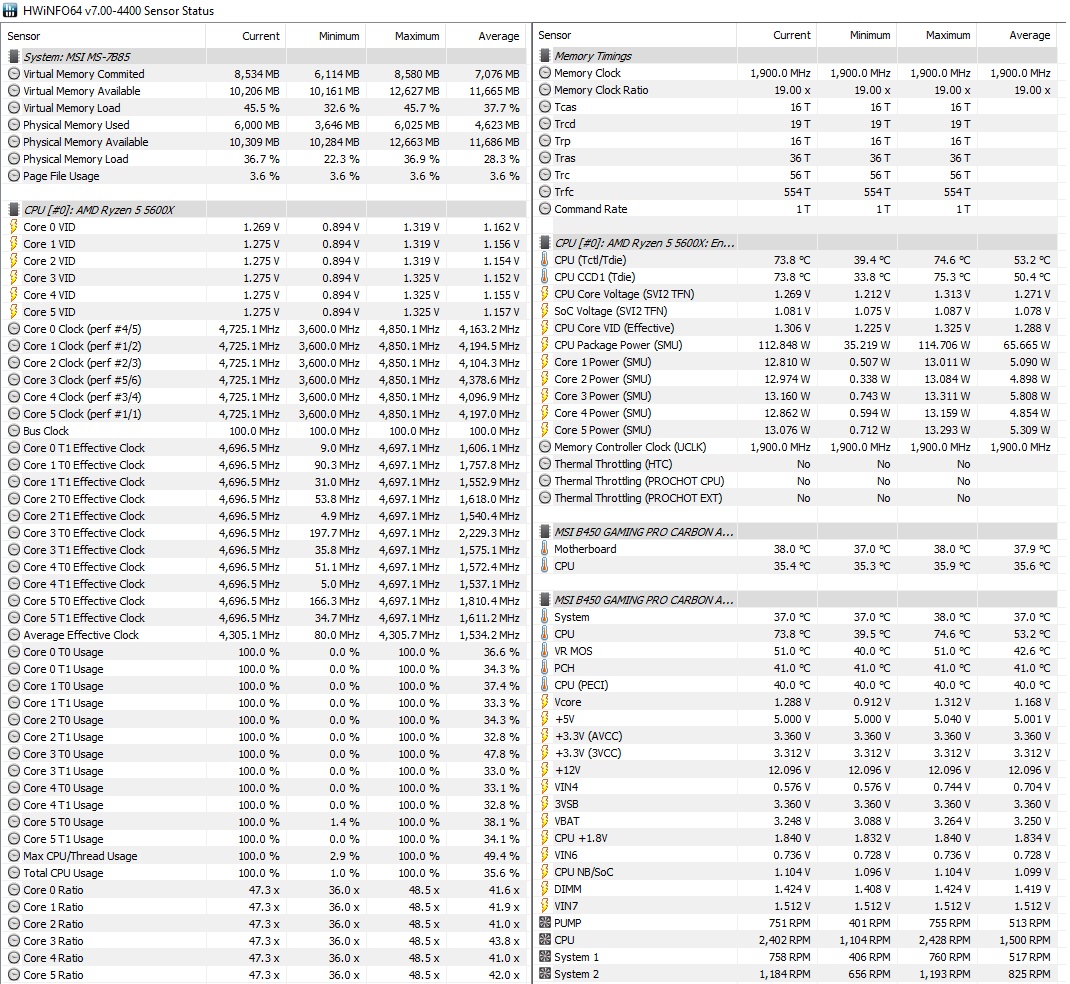Select CPU Core VID (Effective) row

796,328
